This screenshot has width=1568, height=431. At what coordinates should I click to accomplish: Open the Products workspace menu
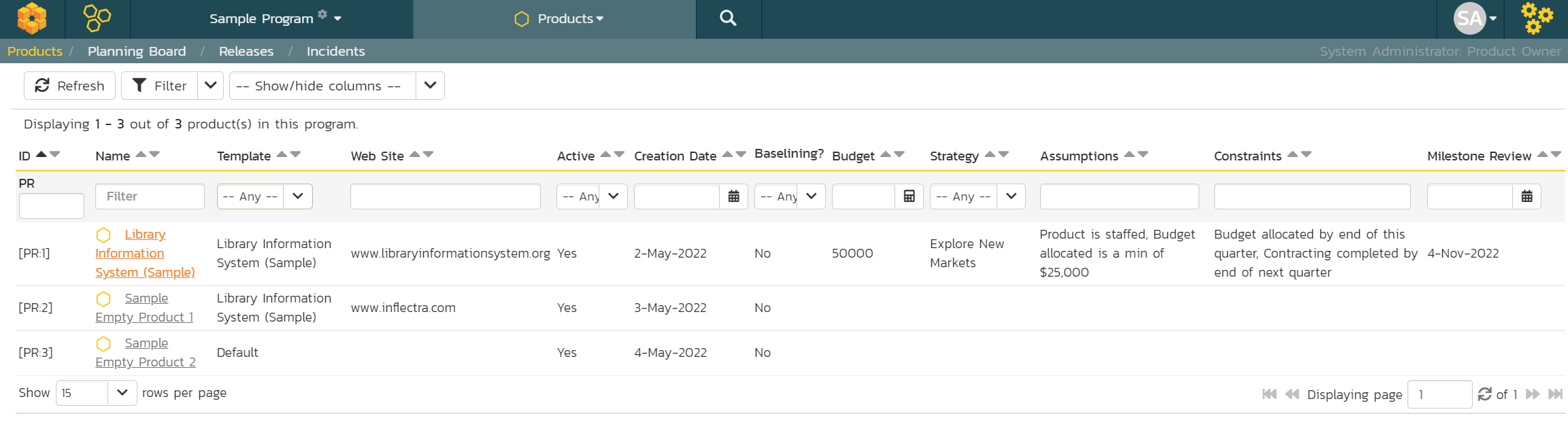click(x=559, y=19)
